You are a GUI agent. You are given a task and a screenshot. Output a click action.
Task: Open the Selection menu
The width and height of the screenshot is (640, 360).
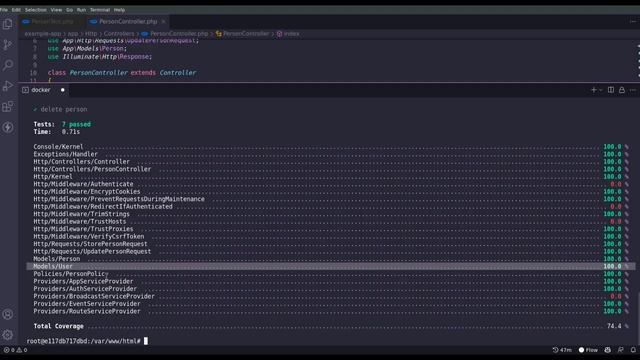(36, 10)
